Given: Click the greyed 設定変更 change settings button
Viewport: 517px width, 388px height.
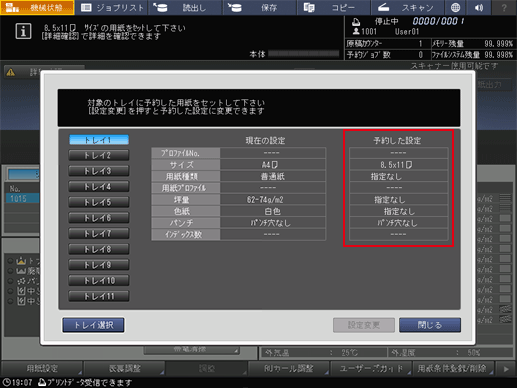Looking at the screenshot, I should (x=364, y=325).
